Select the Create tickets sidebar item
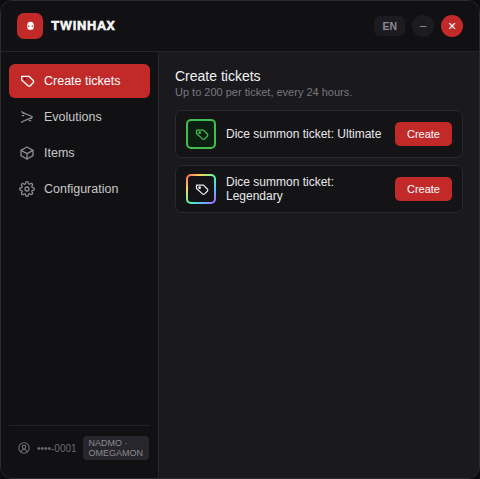The height and width of the screenshot is (479, 480). tap(79, 81)
